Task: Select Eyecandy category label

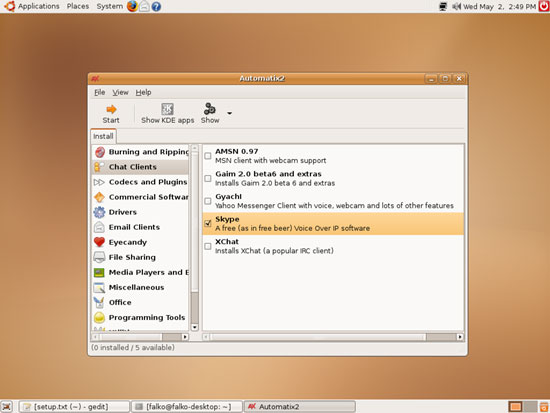Action: [128, 242]
